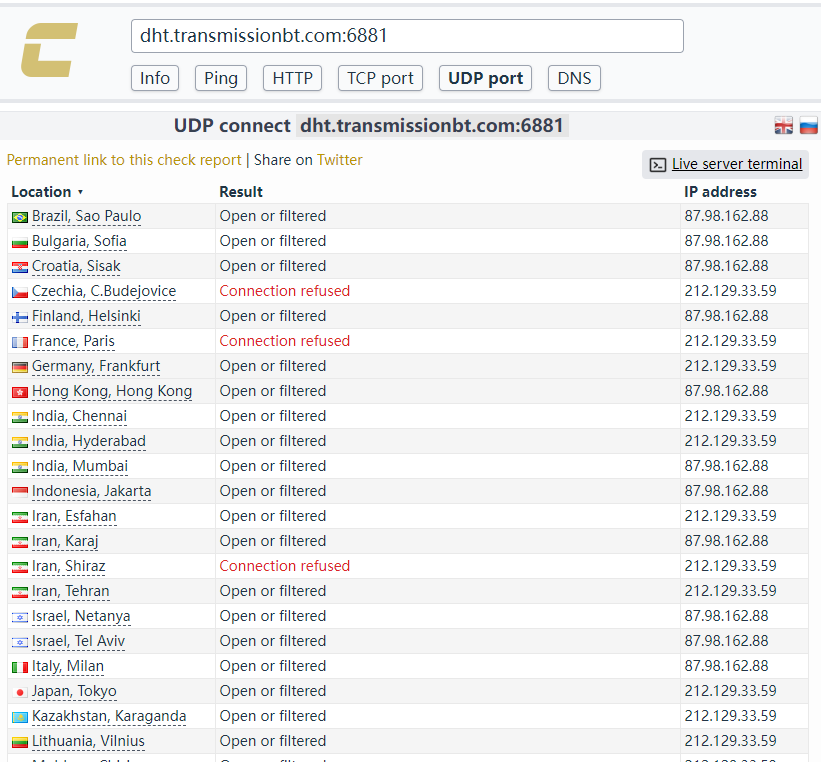Click the Czechia, C.Budejovice location link
Screen dimensions: 821x762
click(x=104, y=291)
